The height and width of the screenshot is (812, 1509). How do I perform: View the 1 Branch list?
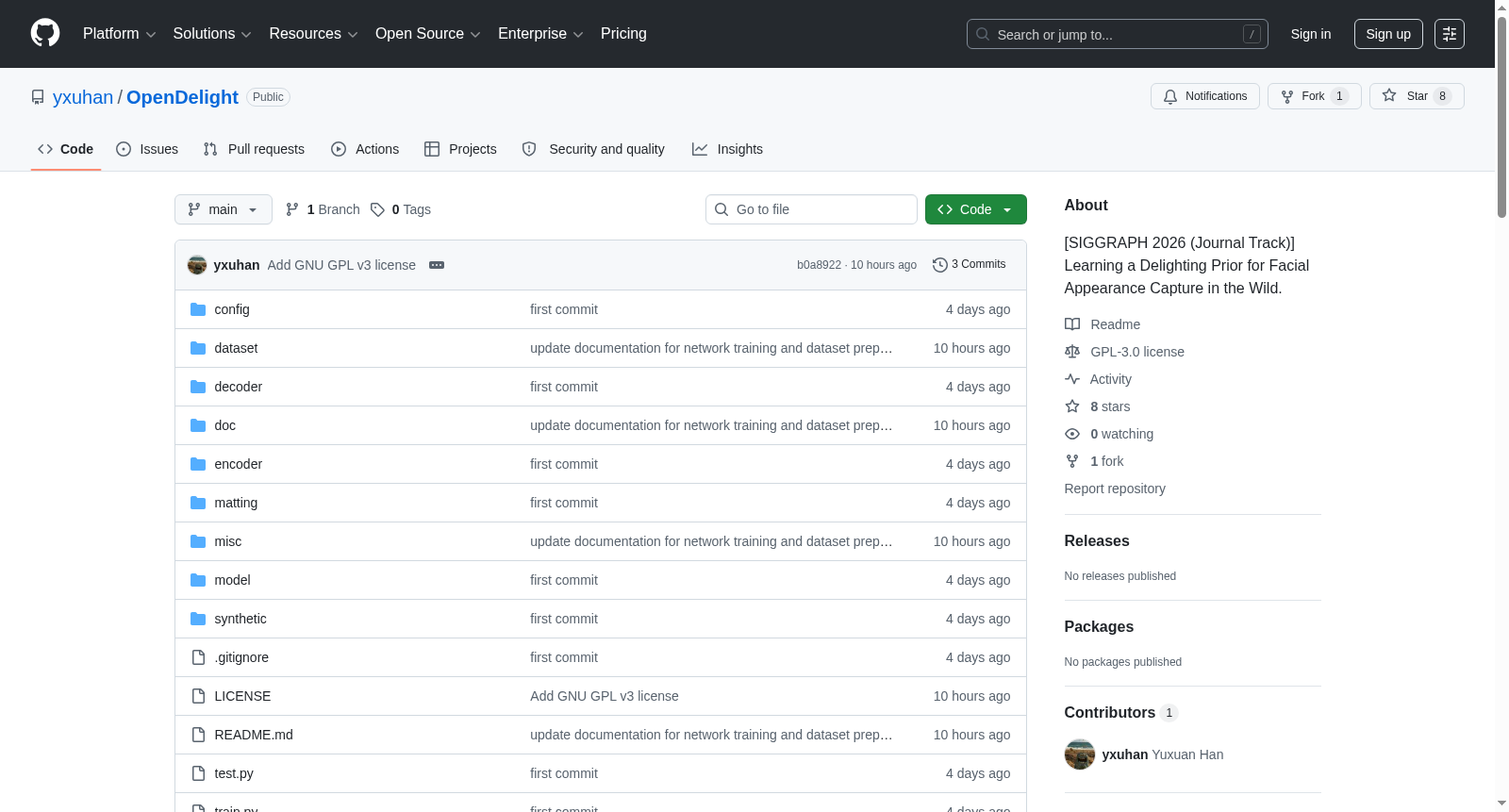point(323,209)
